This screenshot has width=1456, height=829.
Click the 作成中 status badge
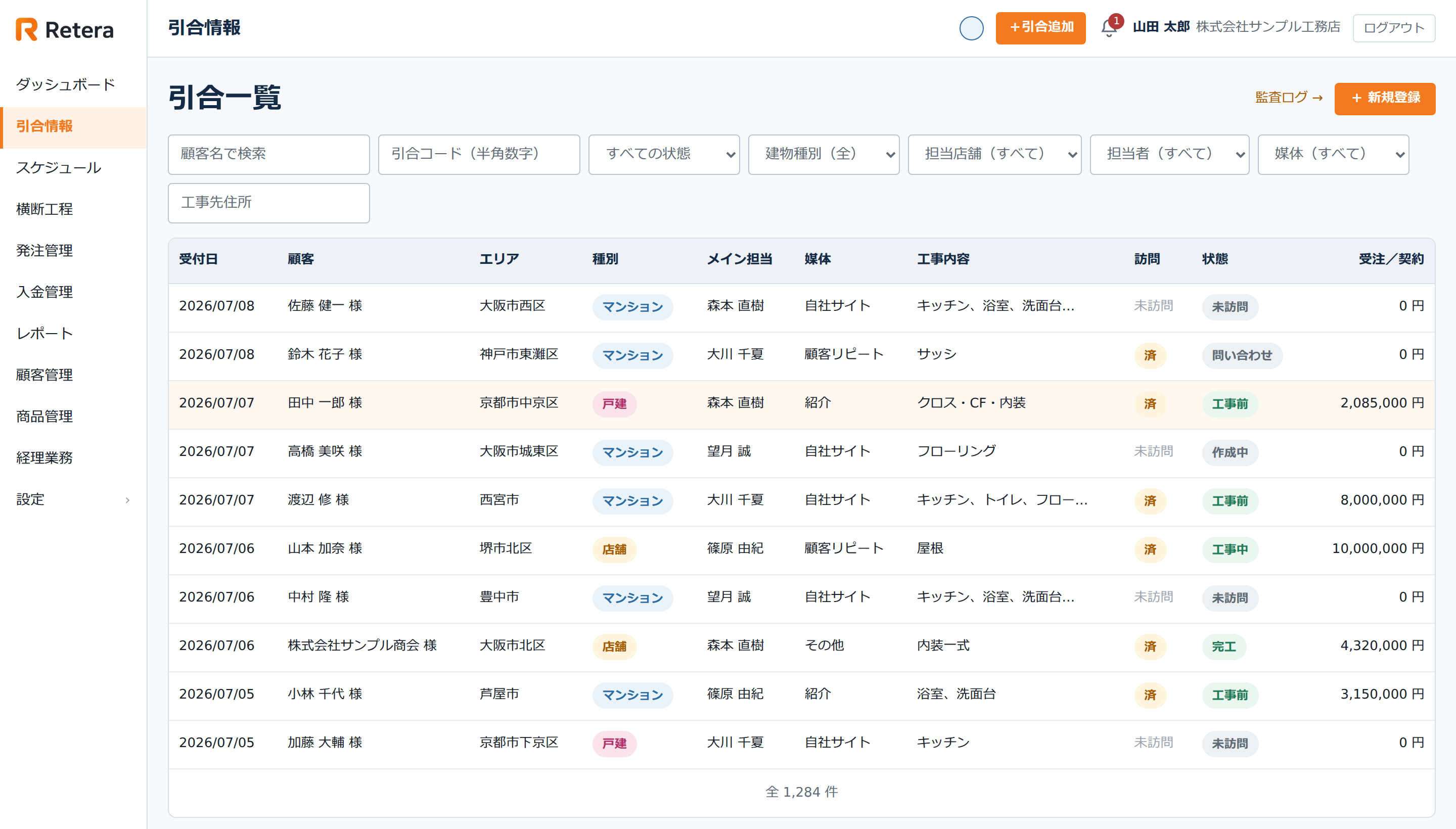(1230, 452)
